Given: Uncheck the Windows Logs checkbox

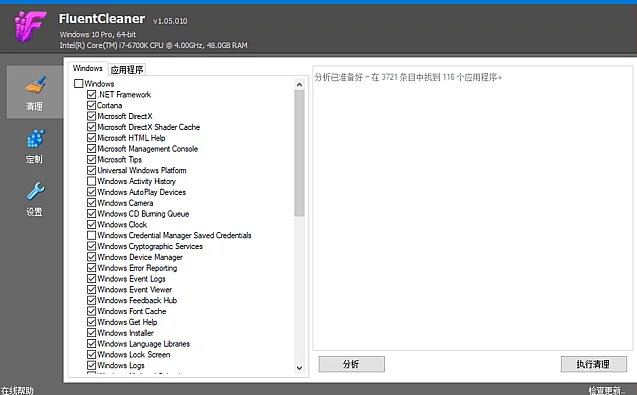Looking at the screenshot, I should click(91, 365).
